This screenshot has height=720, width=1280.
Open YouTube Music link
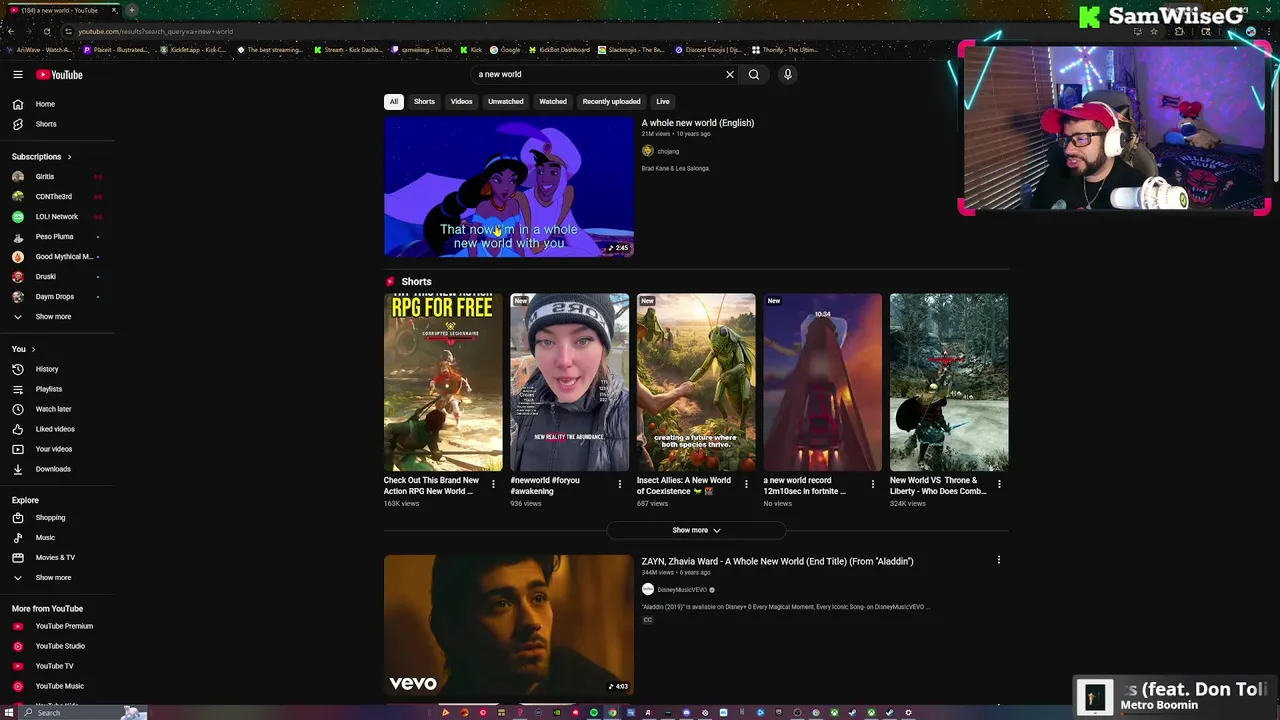[59, 686]
